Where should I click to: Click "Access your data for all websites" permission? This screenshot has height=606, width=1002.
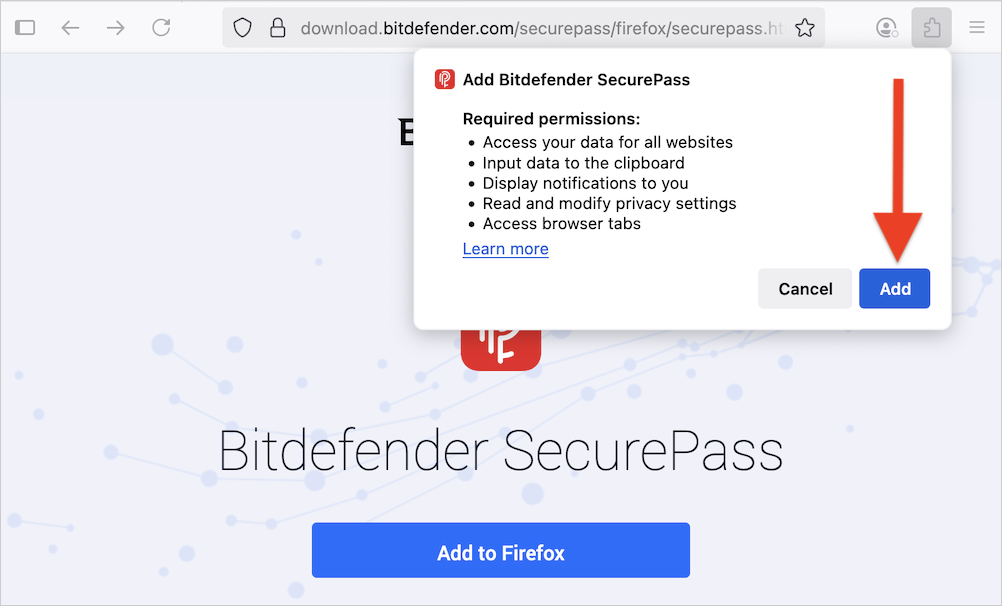[607, 142]
